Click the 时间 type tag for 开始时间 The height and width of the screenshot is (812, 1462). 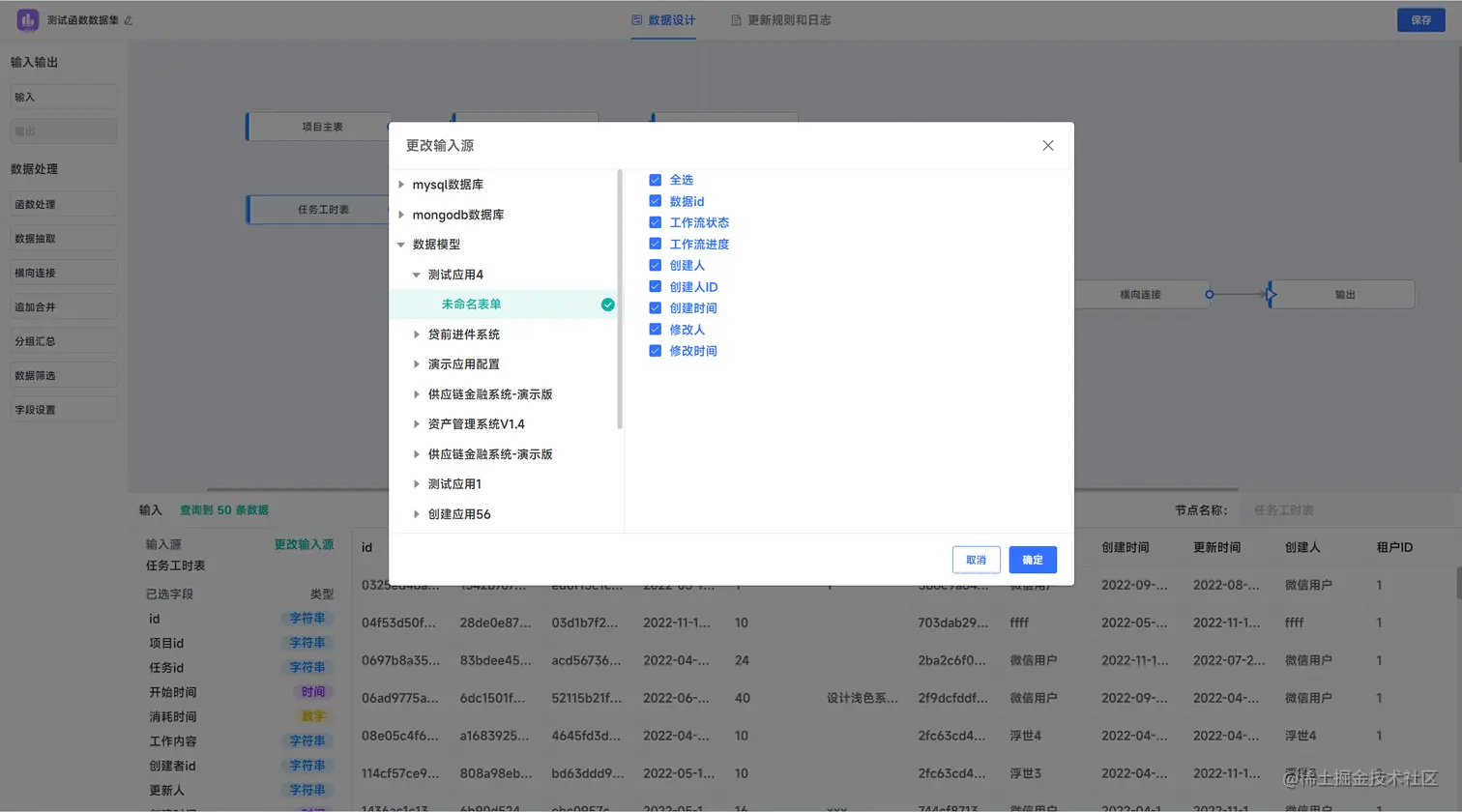[312, 692]
